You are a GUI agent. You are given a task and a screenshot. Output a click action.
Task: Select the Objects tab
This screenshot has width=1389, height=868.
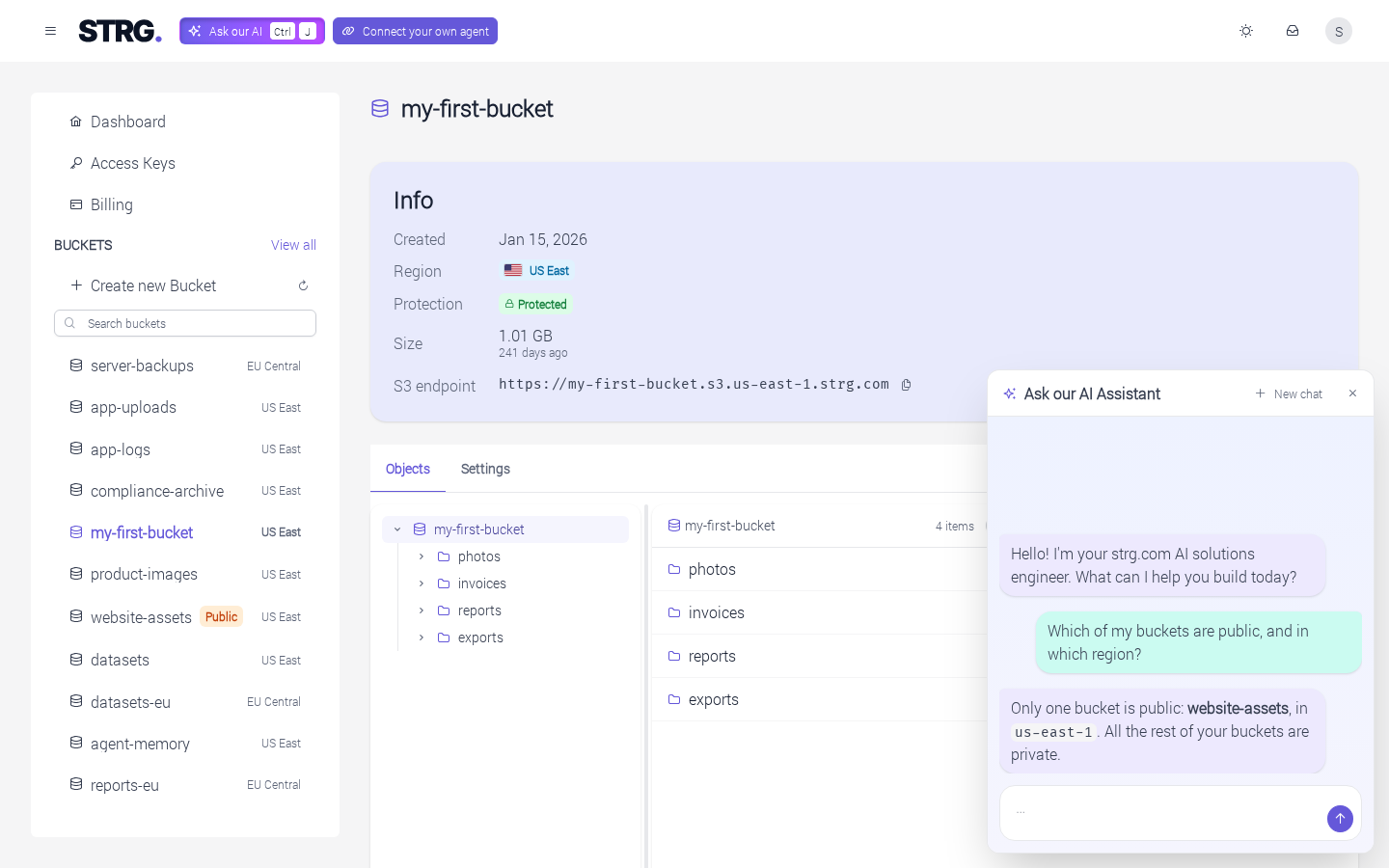pyautogui.click(x=408, y=469)
